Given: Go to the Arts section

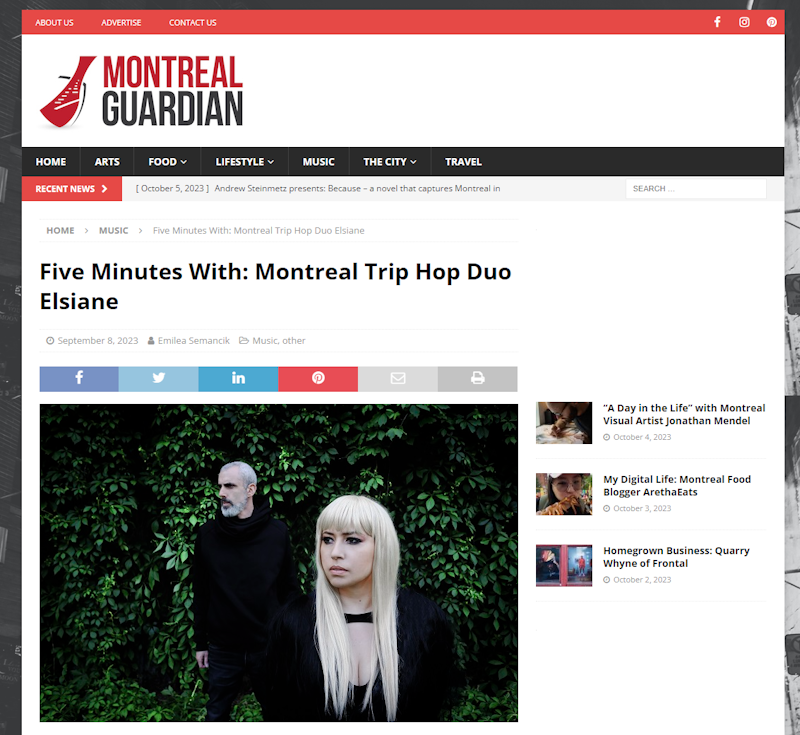Looking at the screenshot, I should point(107,162).
